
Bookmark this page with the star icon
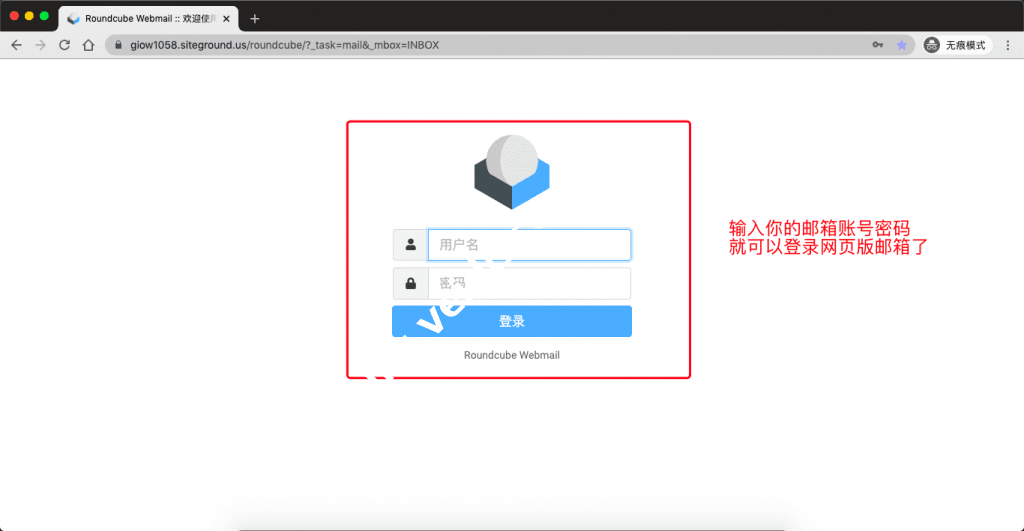tap(902, 45)
